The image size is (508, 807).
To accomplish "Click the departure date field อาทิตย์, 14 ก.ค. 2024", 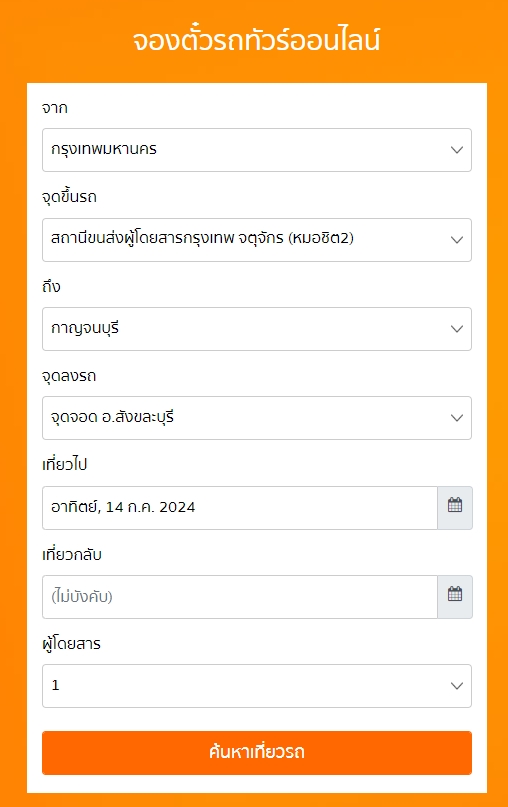I will click(240, 507).
